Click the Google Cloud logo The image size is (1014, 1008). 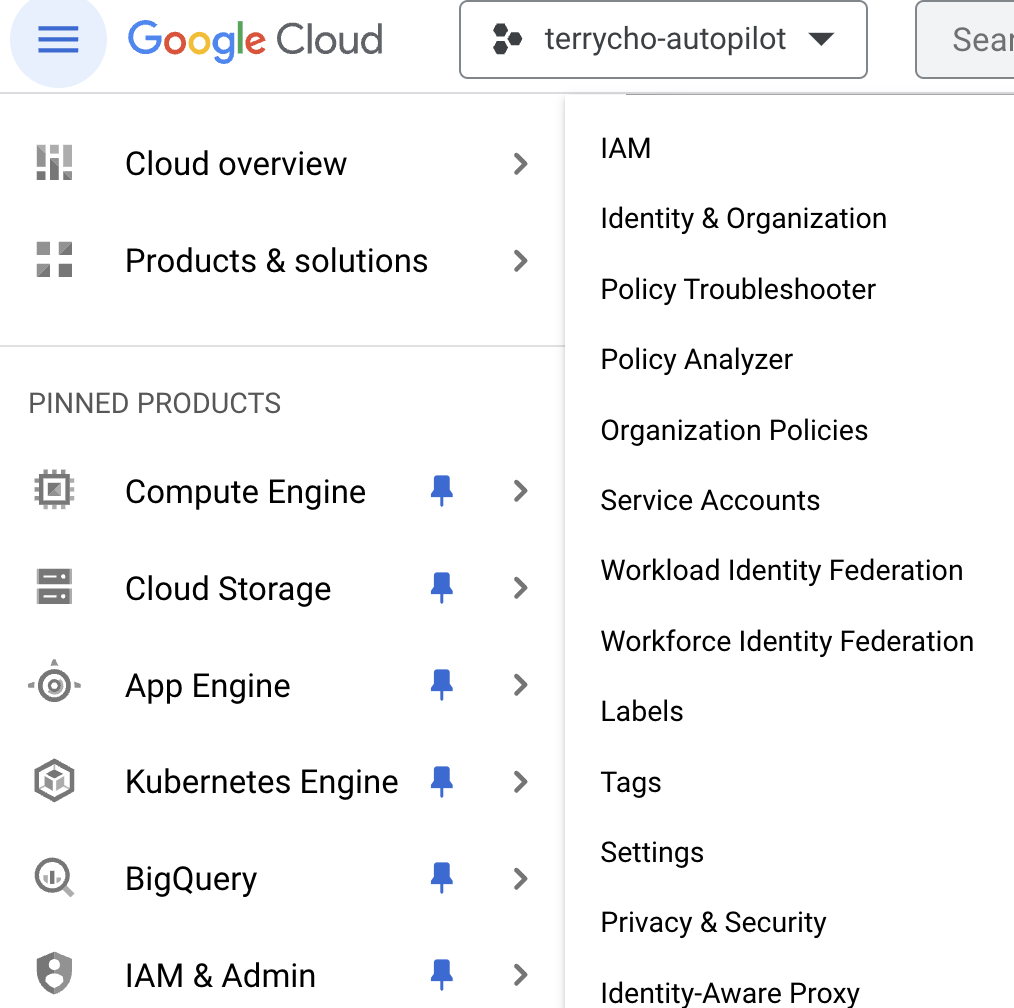pyautogui.click(x=255, y=40)
